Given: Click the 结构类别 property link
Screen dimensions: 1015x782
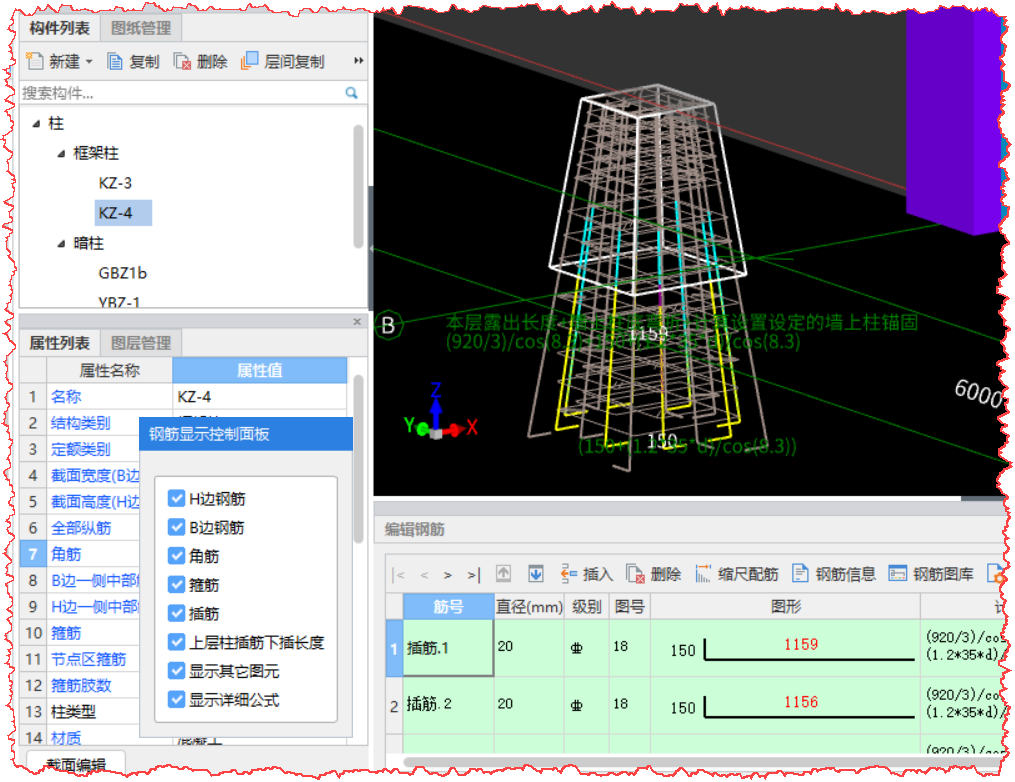Looking at the screenshot, I should [x=81, y=423].
